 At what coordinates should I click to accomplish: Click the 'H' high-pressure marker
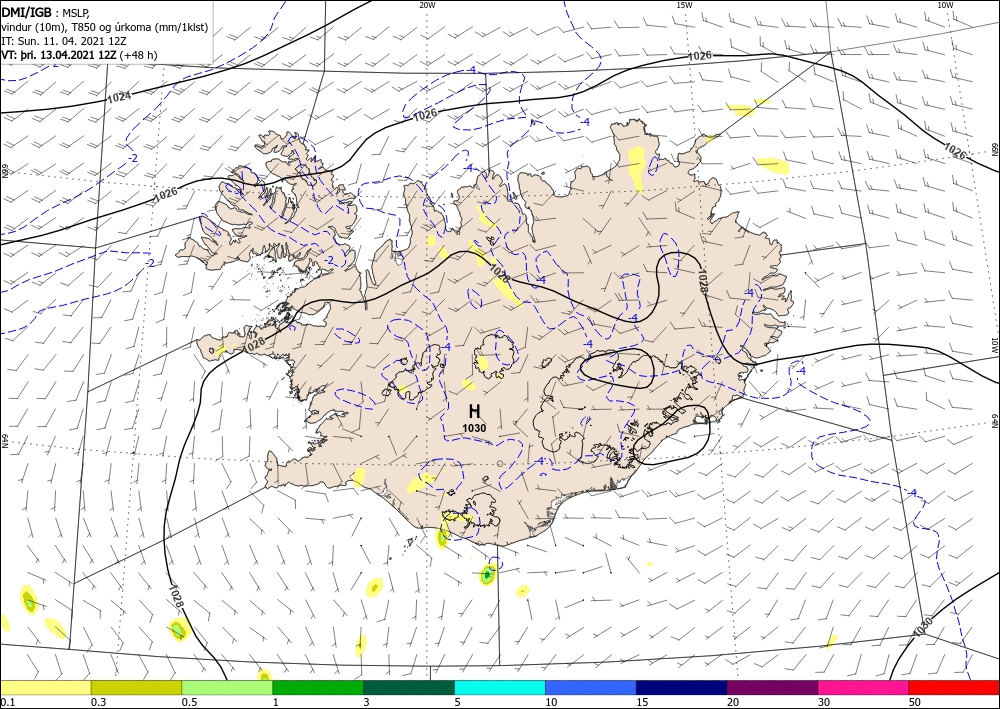(474, 412)
